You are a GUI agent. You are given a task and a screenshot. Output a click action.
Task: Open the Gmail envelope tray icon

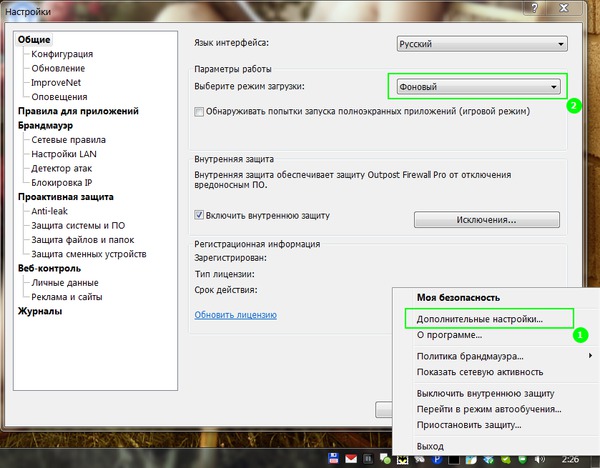point(351,458)
